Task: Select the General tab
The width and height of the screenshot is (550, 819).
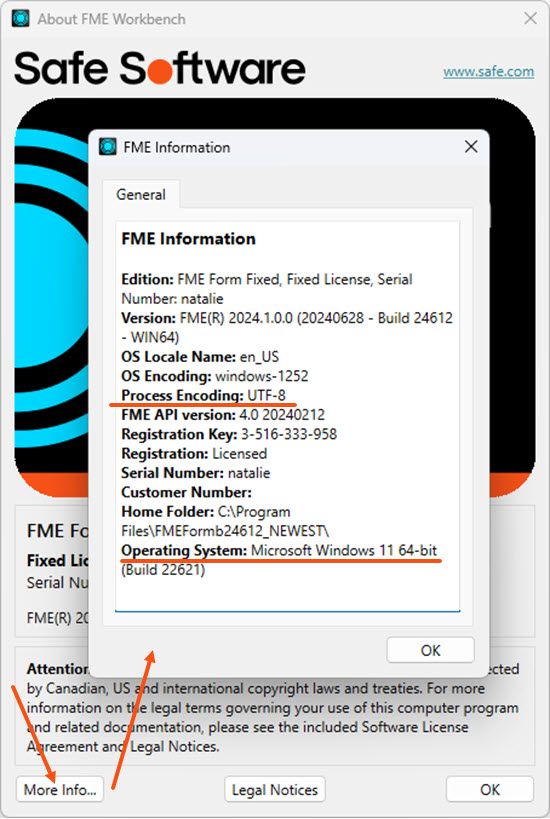Action: [x=141, y=194]
